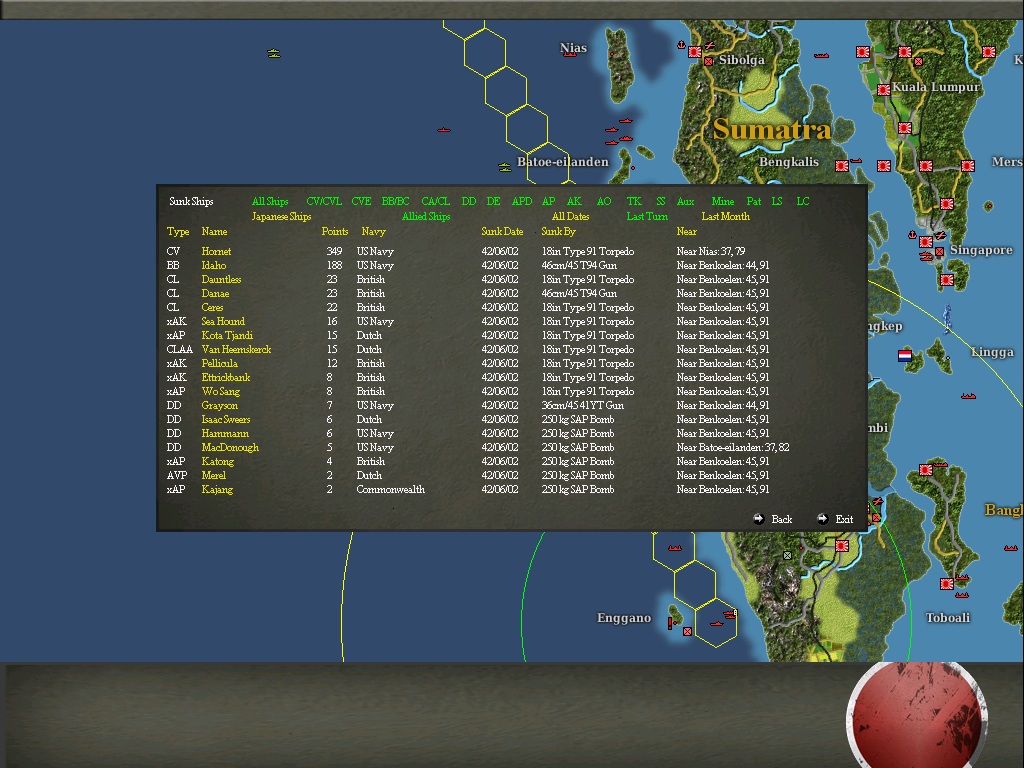Show only TK class sunk ships

[x=634, y=201]
